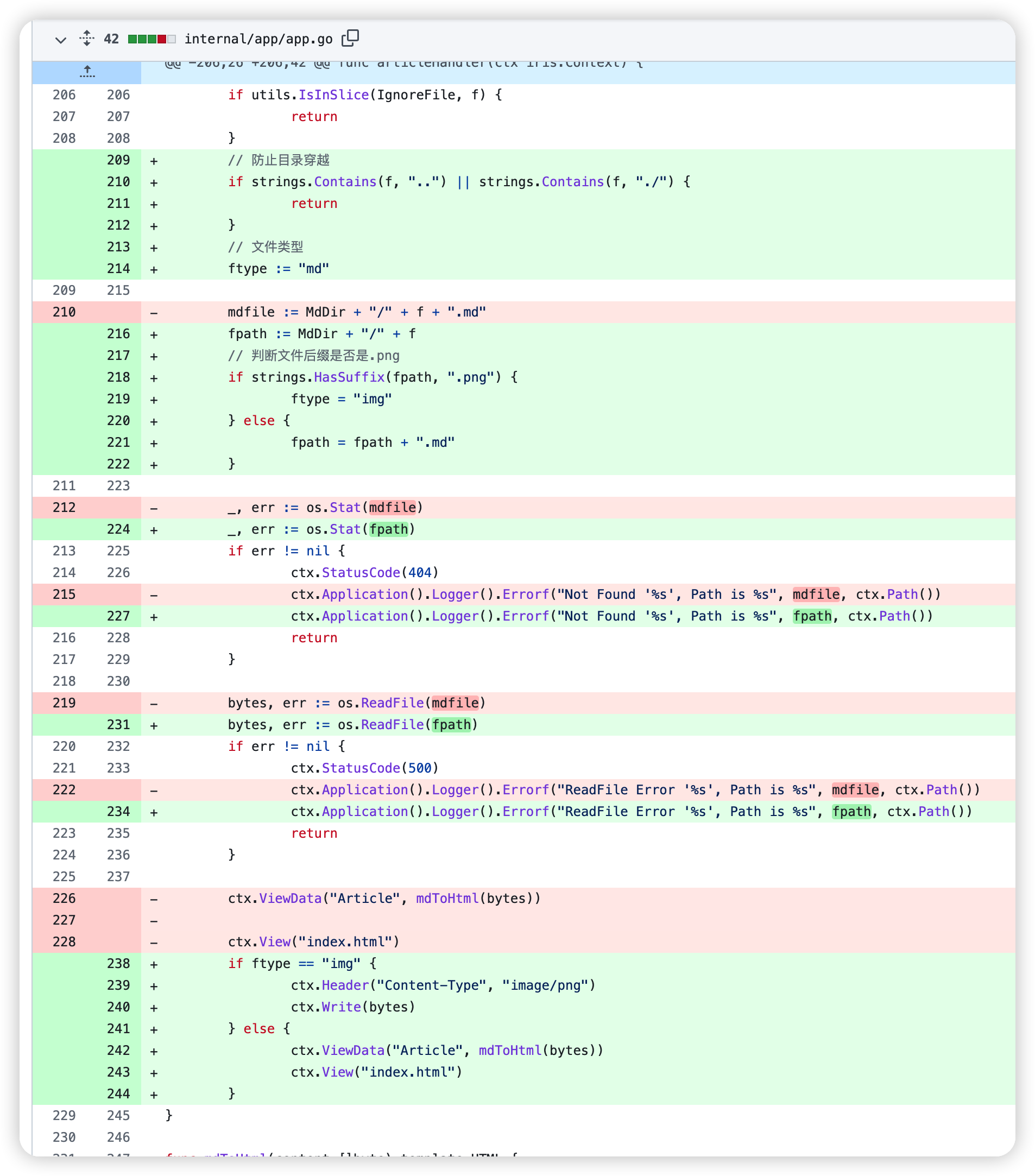Click highlighted fpath in added os.ReadFile line
Screen dimensions: 1035x1176
[451, 724]
